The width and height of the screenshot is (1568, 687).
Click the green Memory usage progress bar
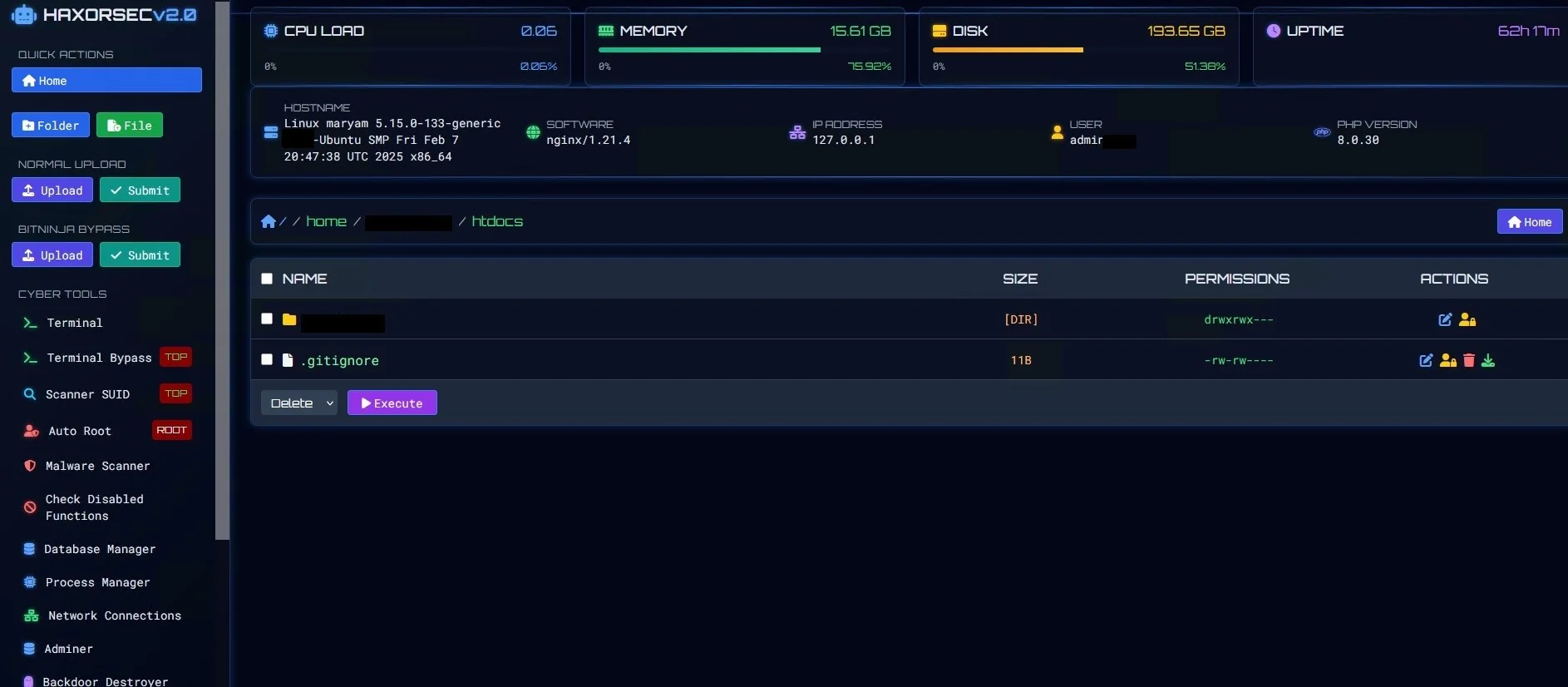tap(709, 50)
